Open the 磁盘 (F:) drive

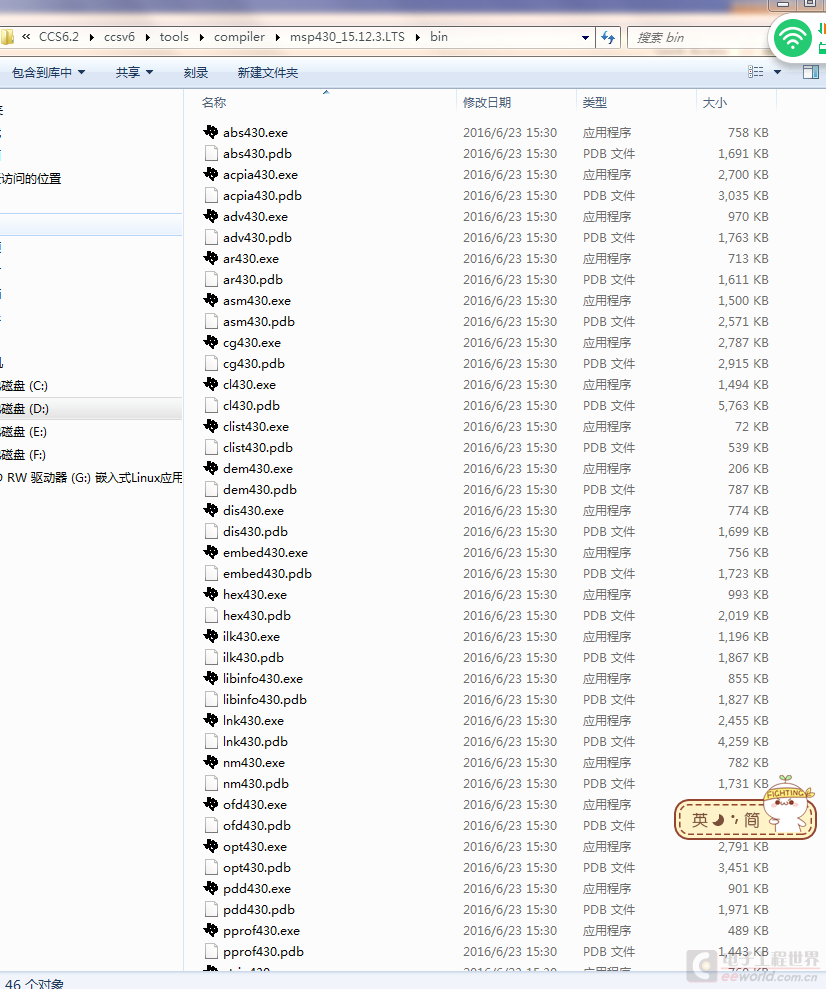(23, 455)
